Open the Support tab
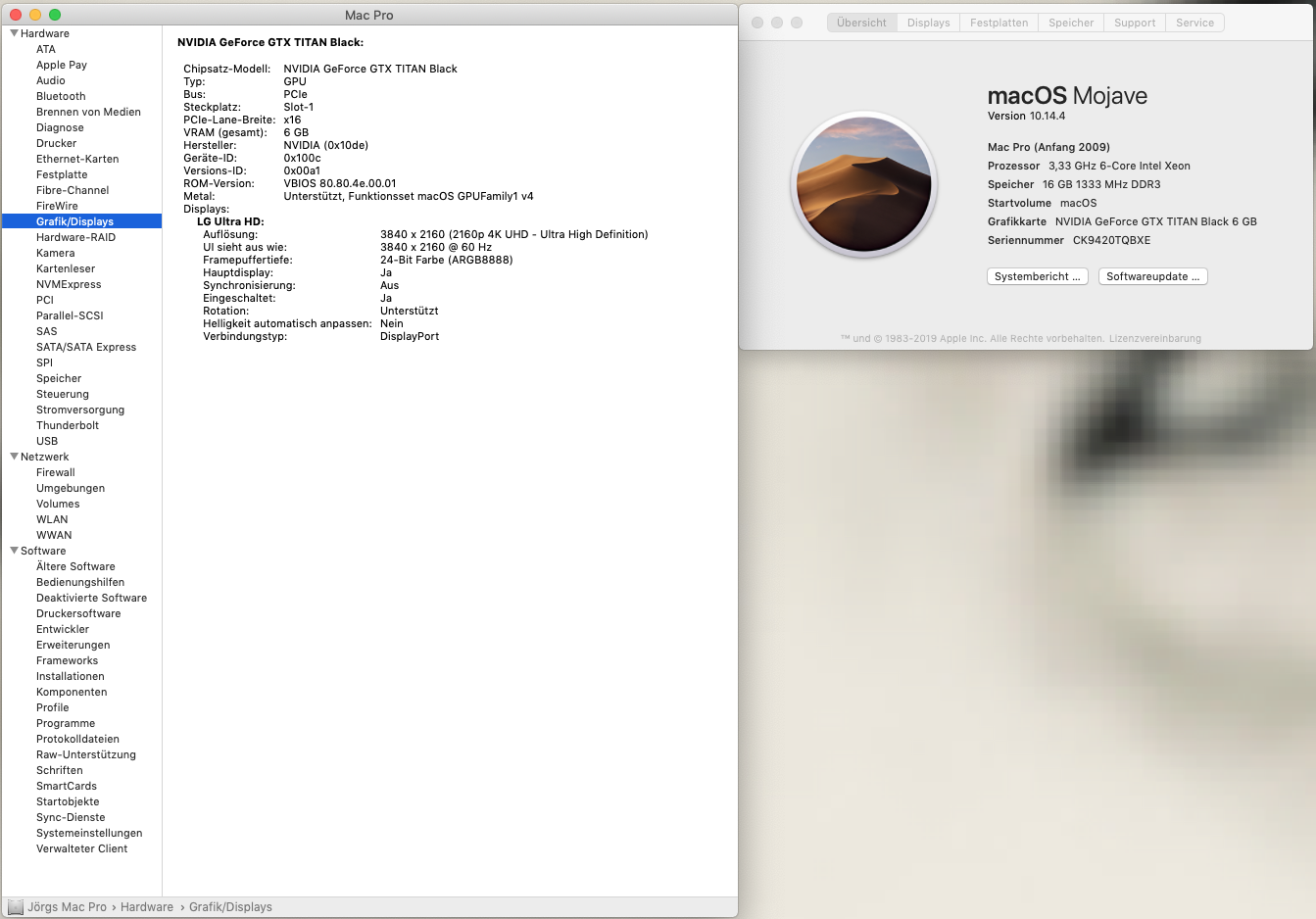The width and height of the screenshot is (1316, 919). pyautogui.click(x=1135, y=23)
